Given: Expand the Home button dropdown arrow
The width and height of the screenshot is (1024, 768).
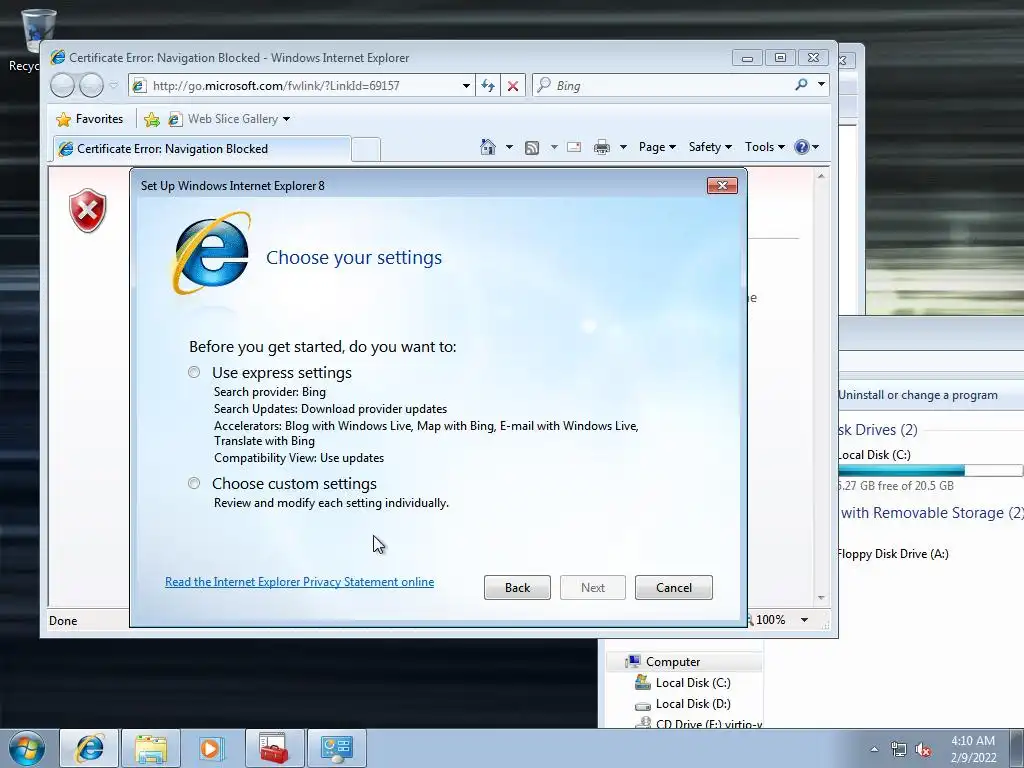Looking at the screenshot, I should click(509, 147).
